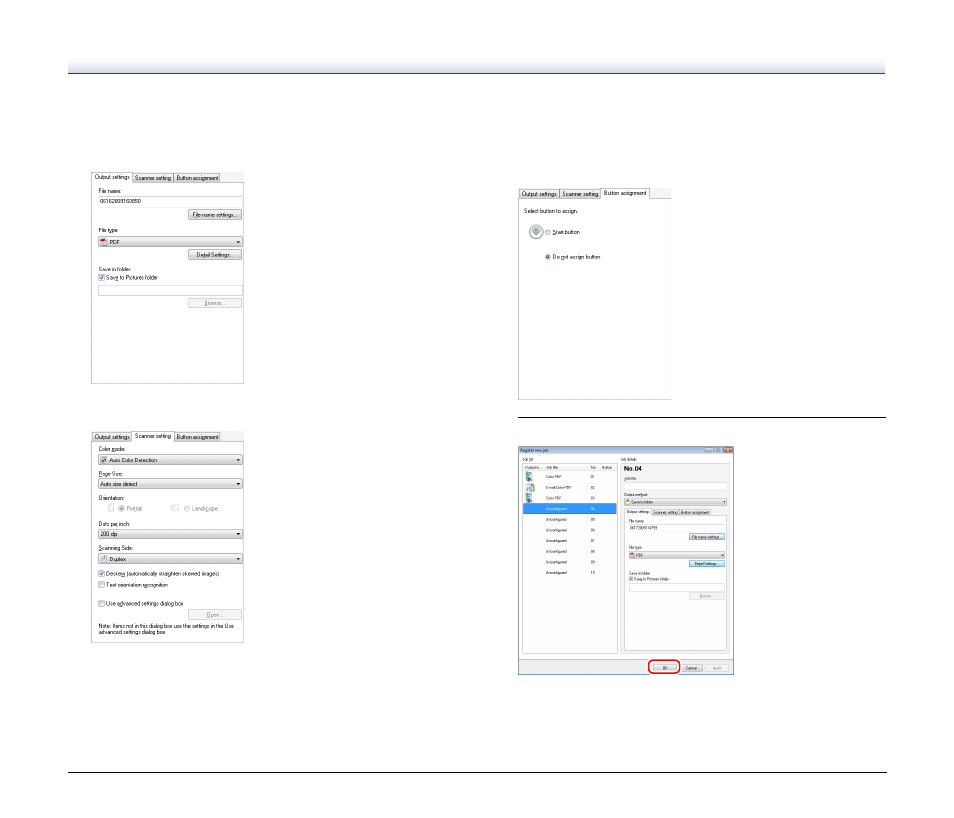The width and height of the screenshot is (954, 818).
Task: Click the E-mail ColorPDF job icon
Action: pos(529,488)
